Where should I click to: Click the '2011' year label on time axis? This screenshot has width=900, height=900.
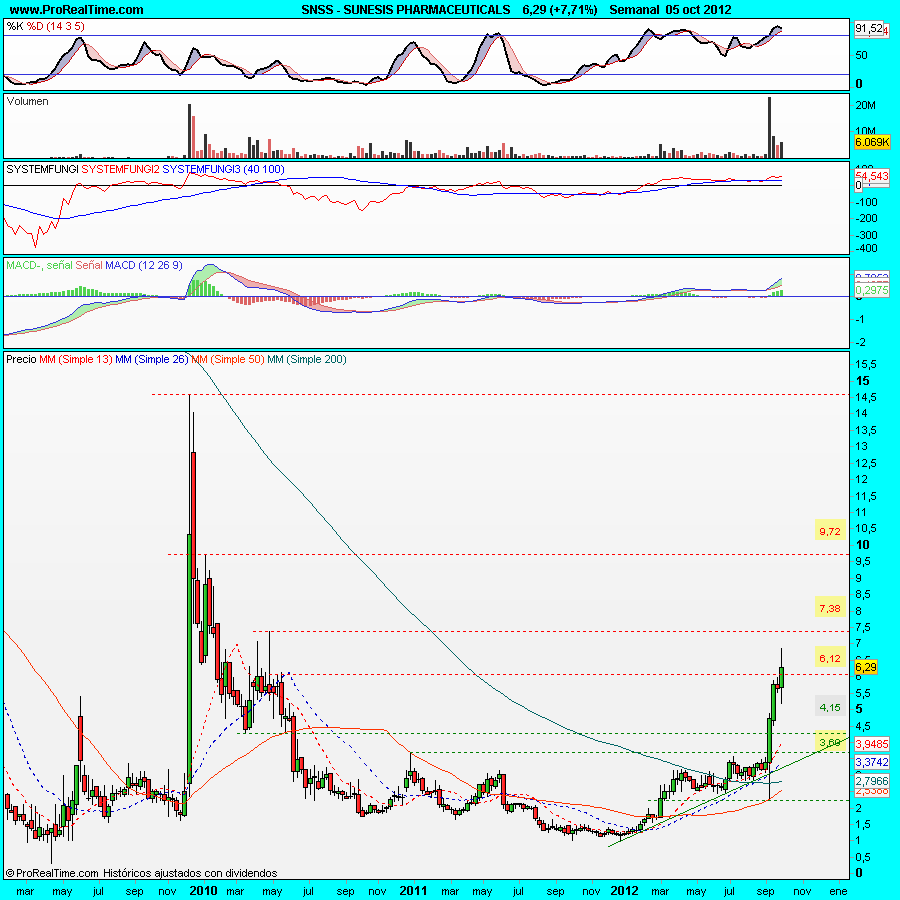click(x=413, y=891)
